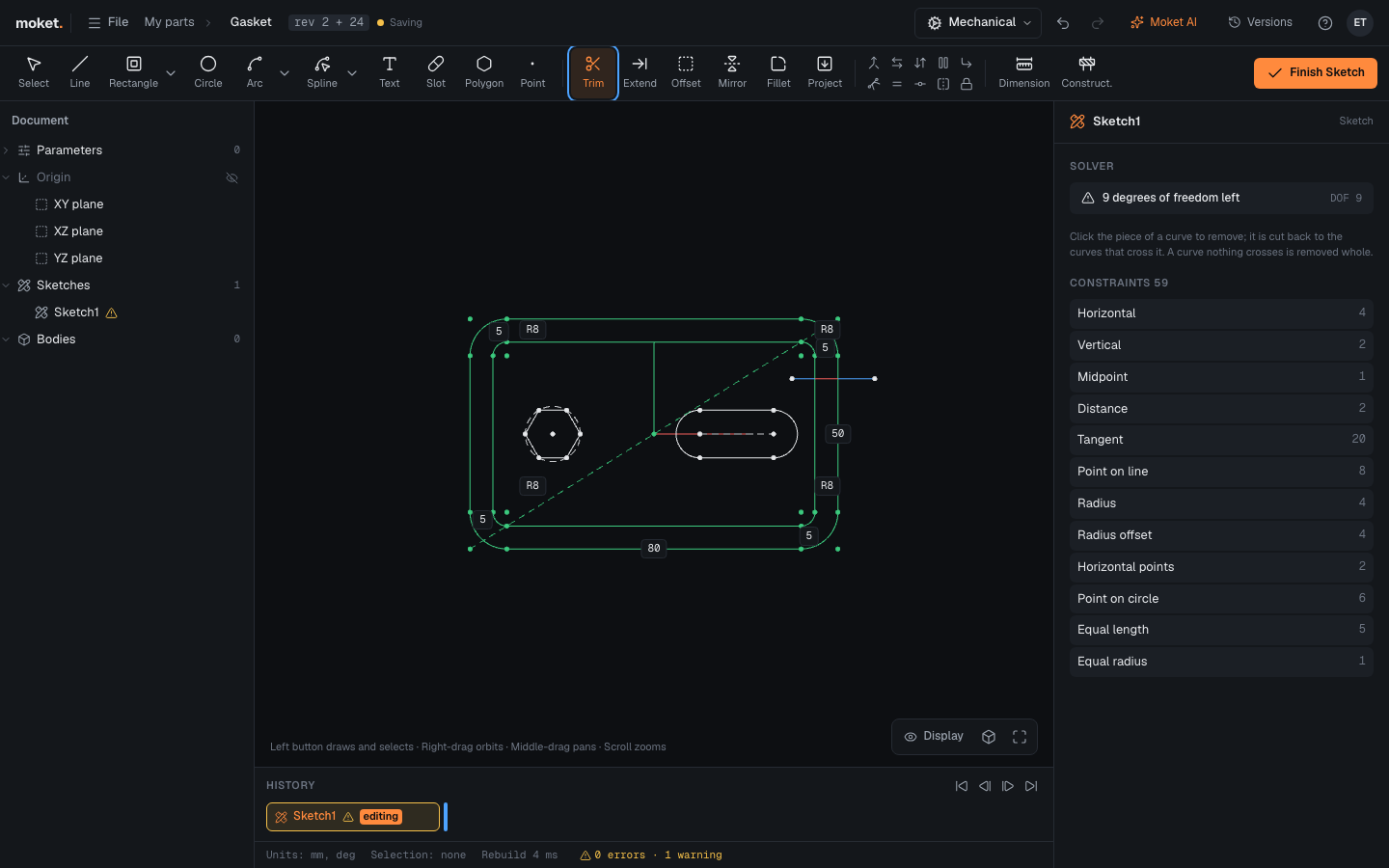Pick the Line tool
The image size is (1389, 868).
click(80, 72)
